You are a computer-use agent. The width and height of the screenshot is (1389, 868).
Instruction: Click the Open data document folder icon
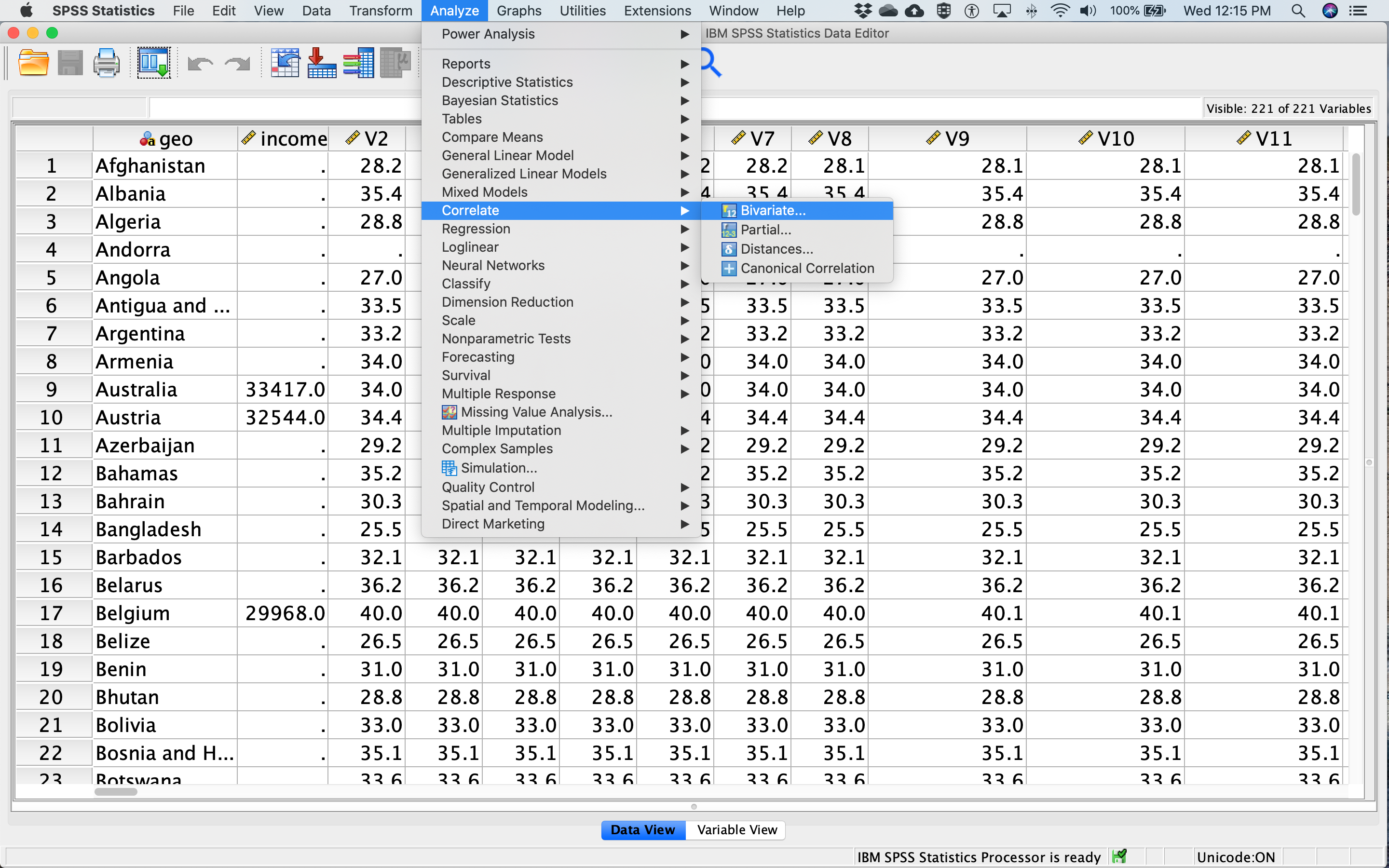coord(33,63)
